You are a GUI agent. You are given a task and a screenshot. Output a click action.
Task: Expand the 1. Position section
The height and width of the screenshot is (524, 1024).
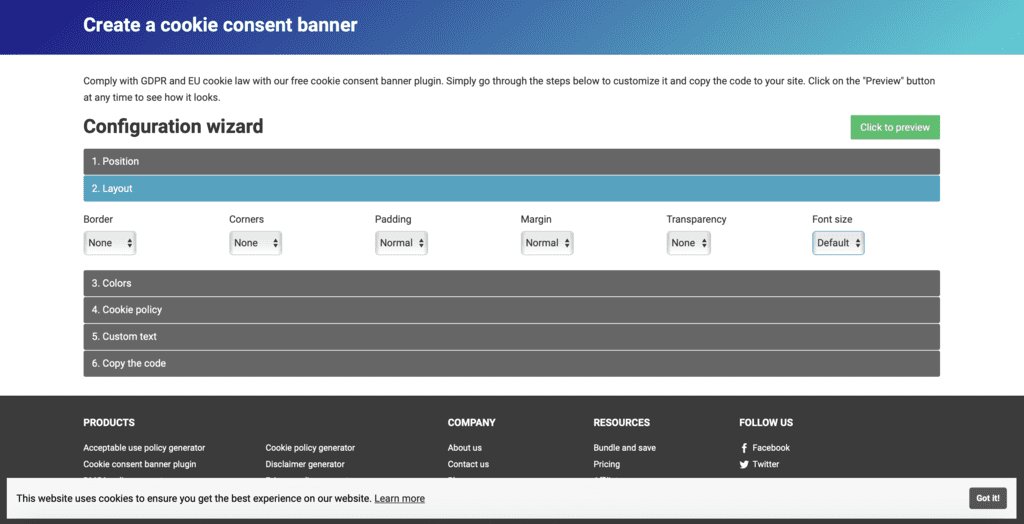[511, 161]
